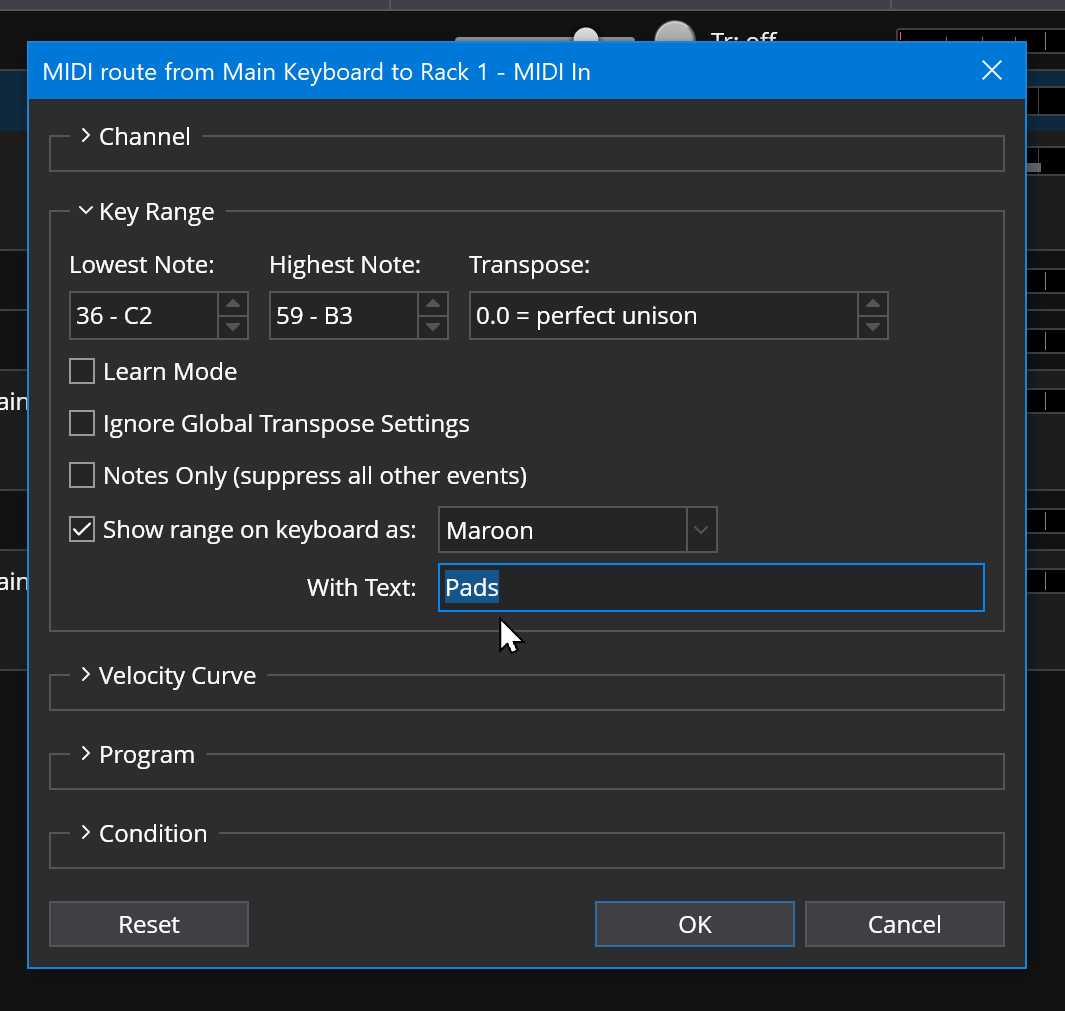Image resolution: width=1065 pixels, height=1011 pixels.
Task: Collapse the Key Range section
Action: tap(85, 211)
